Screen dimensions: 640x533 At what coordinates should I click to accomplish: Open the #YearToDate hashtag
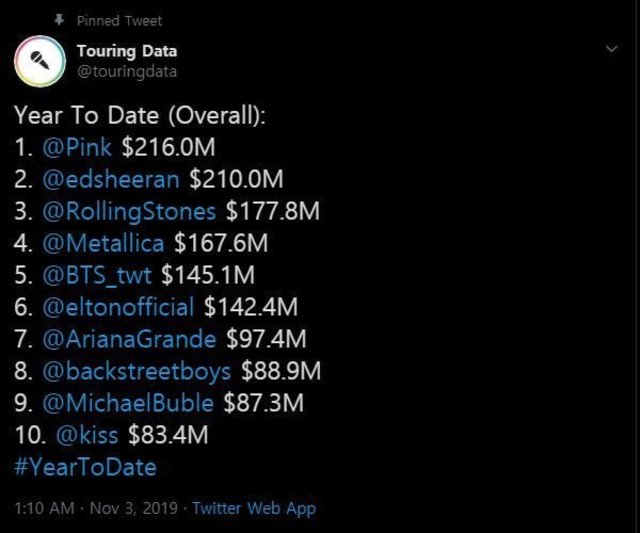(85, 467)
